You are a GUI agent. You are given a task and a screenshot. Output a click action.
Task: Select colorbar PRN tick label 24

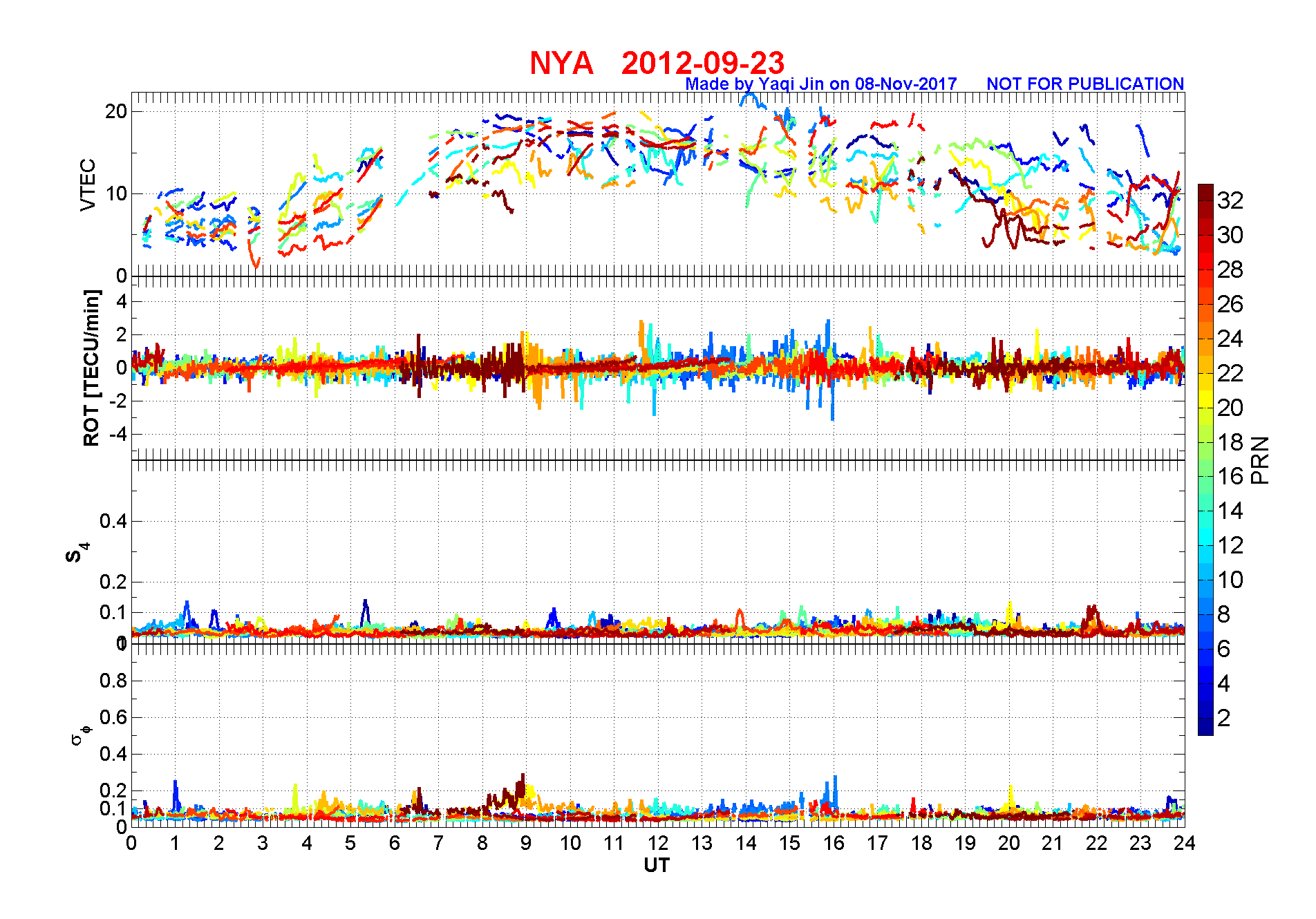pyautogui.click(x=1230, y=339)
